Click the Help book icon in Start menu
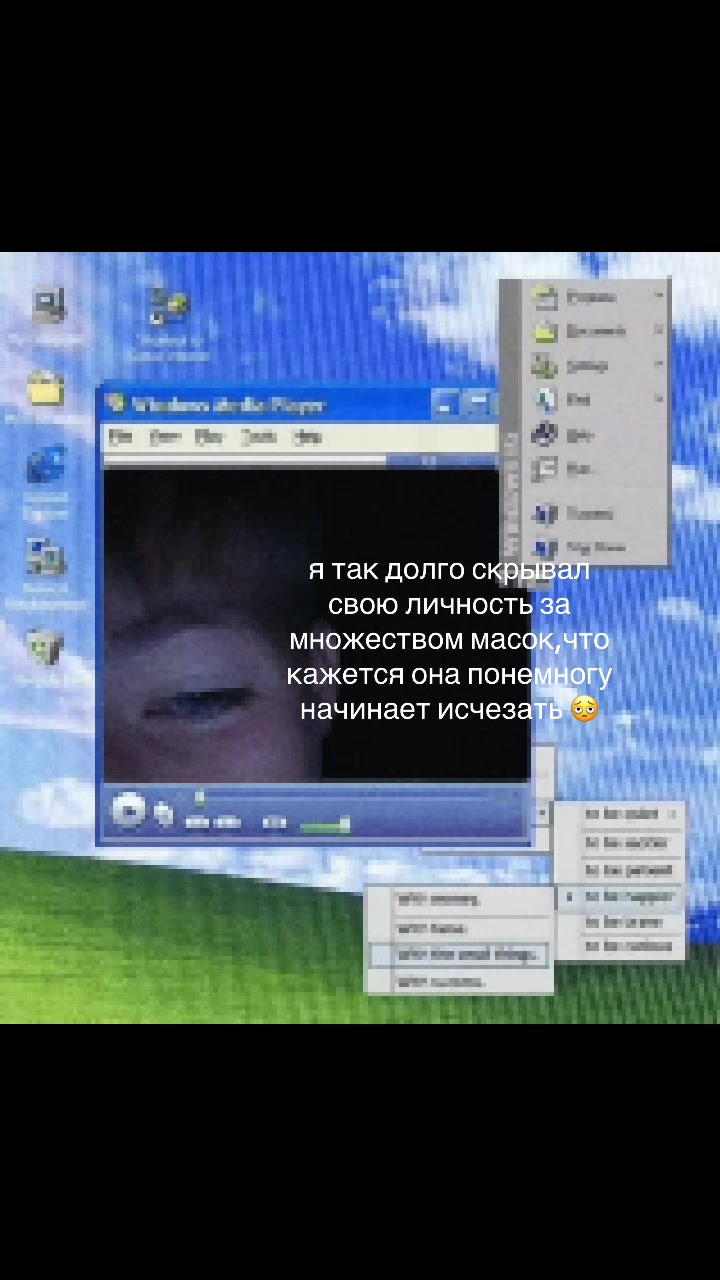 [545, 434]
